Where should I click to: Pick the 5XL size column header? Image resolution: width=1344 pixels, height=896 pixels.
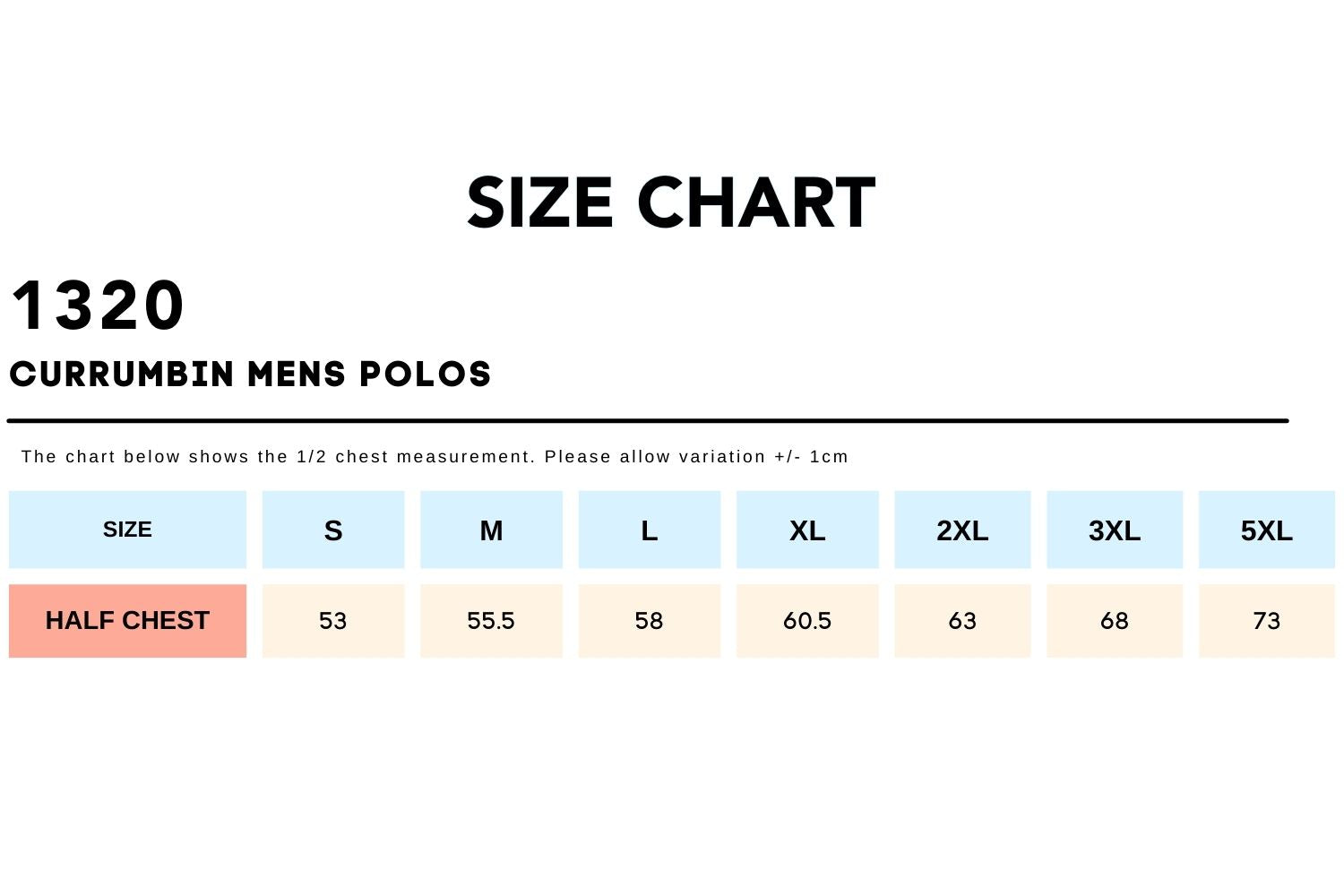coord(1266,530)
